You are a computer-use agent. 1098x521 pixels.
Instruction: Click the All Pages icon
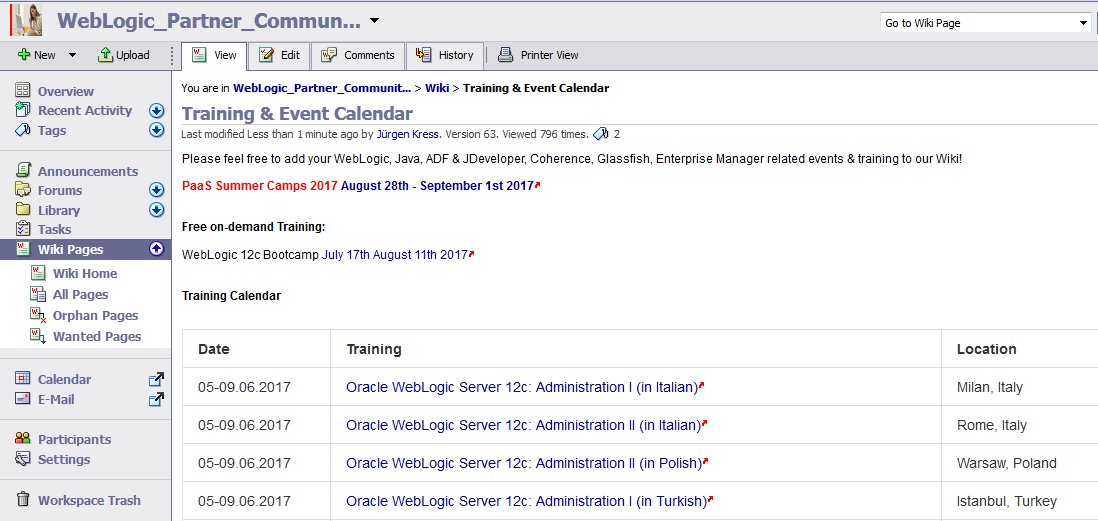38,294
